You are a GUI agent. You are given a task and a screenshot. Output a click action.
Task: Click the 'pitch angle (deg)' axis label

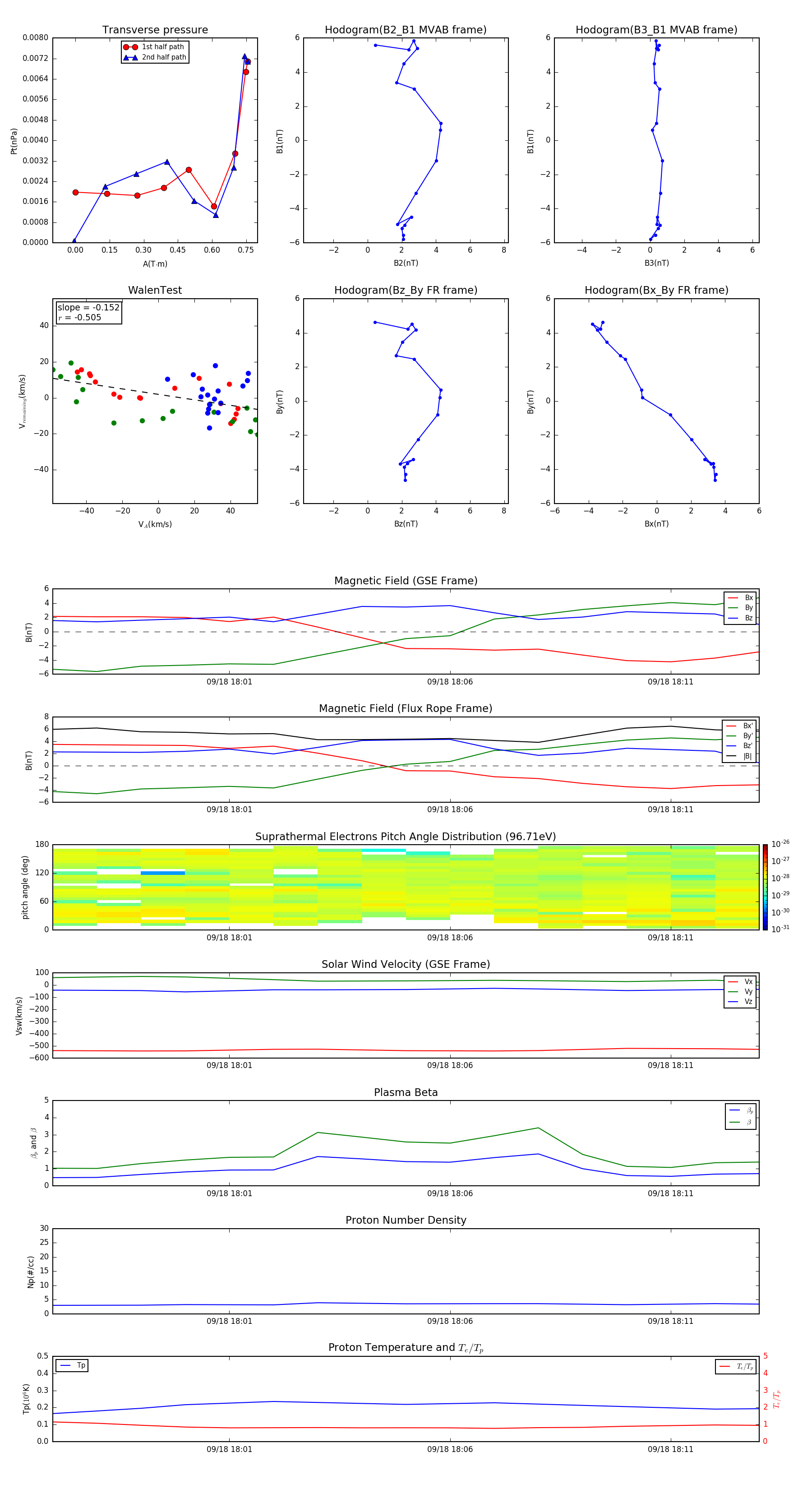click(25, 887)
